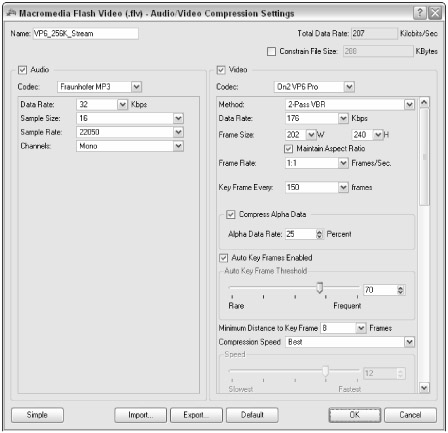The width and height of the screenshot is (448, 433).
Task: Expand the Sample Size dropdown
Action: 178,118
